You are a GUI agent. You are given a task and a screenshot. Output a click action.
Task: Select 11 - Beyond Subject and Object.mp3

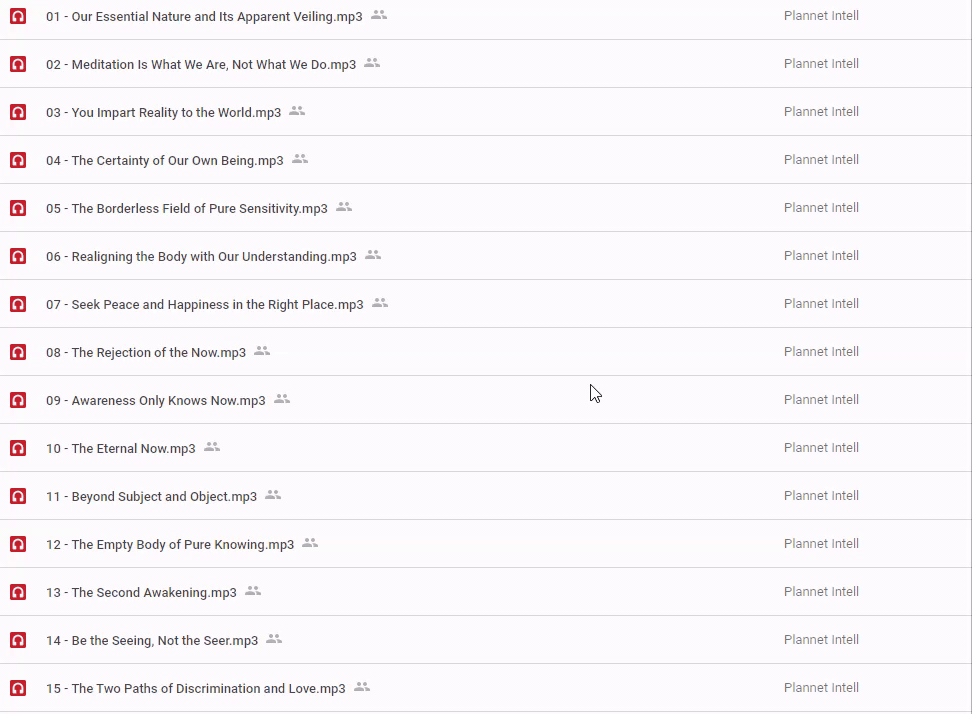click(x=151, y=496)
